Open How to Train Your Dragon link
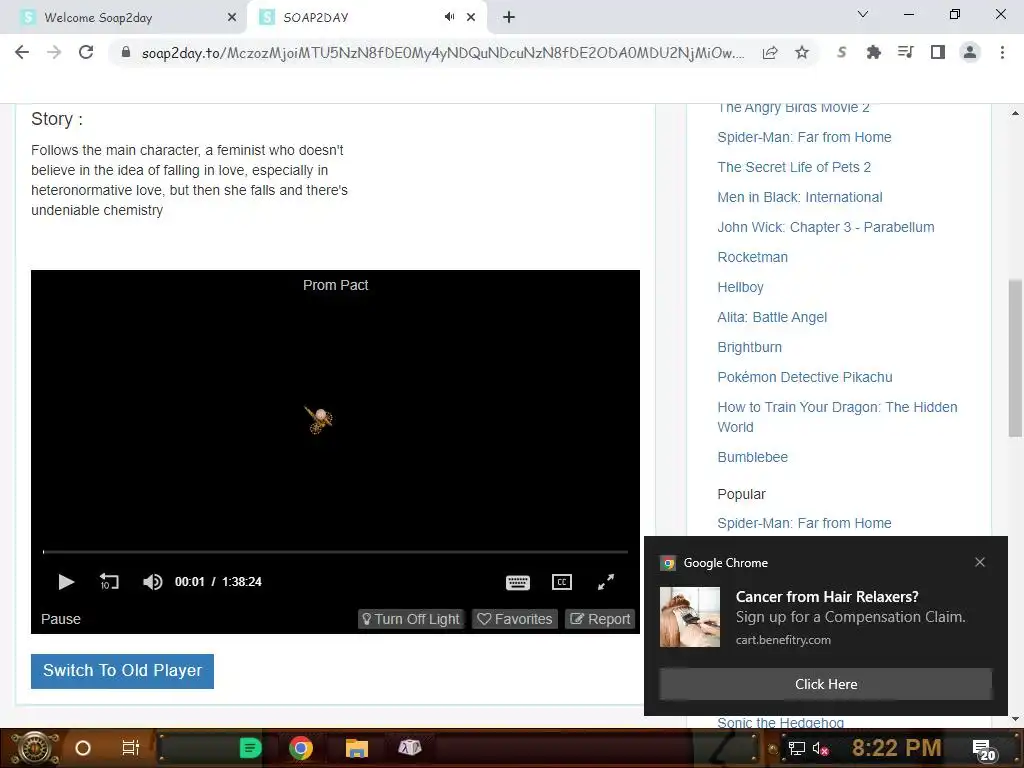The height and width of the screenshot is (768, 1024). point(837,417)
